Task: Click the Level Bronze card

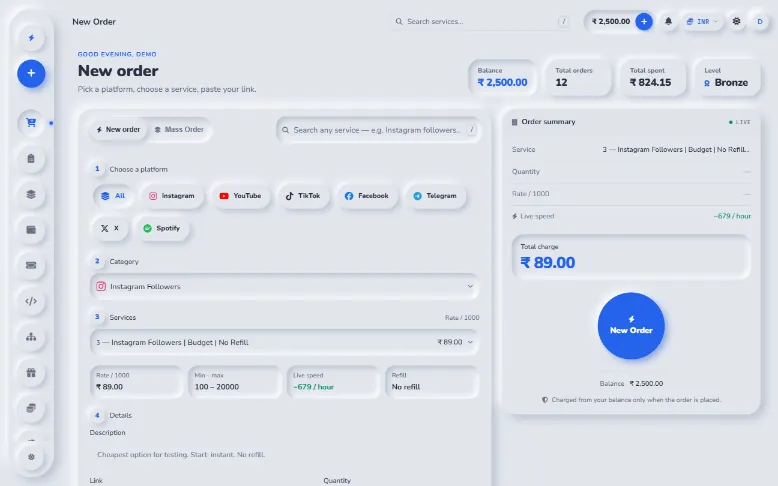Action: 727,77
